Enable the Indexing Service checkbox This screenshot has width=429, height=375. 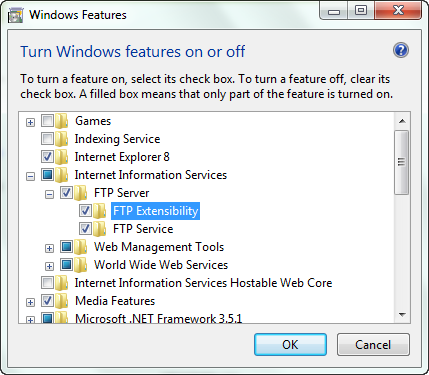47,138
